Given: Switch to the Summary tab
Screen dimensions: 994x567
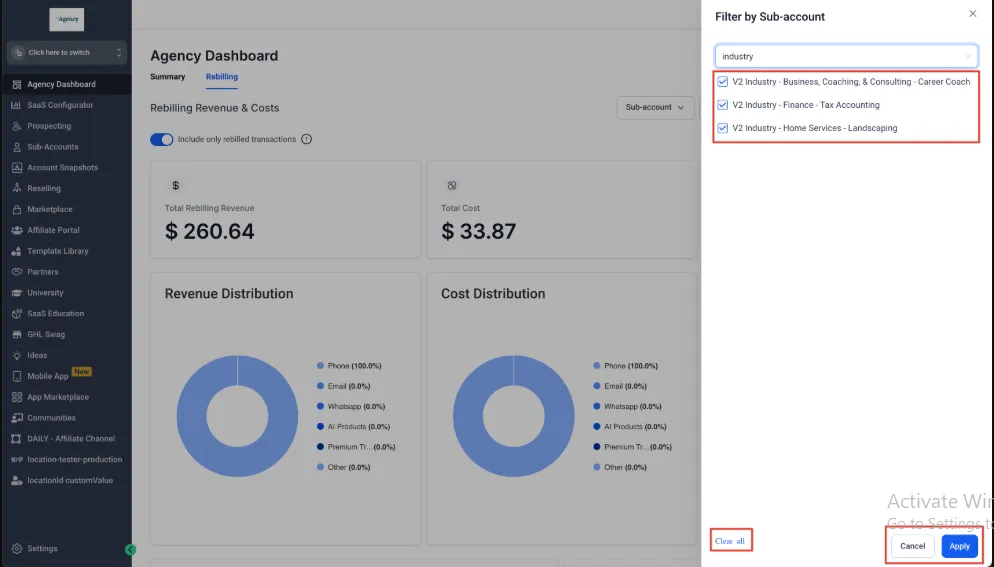Looking at the screenshot, I should 168,77.
